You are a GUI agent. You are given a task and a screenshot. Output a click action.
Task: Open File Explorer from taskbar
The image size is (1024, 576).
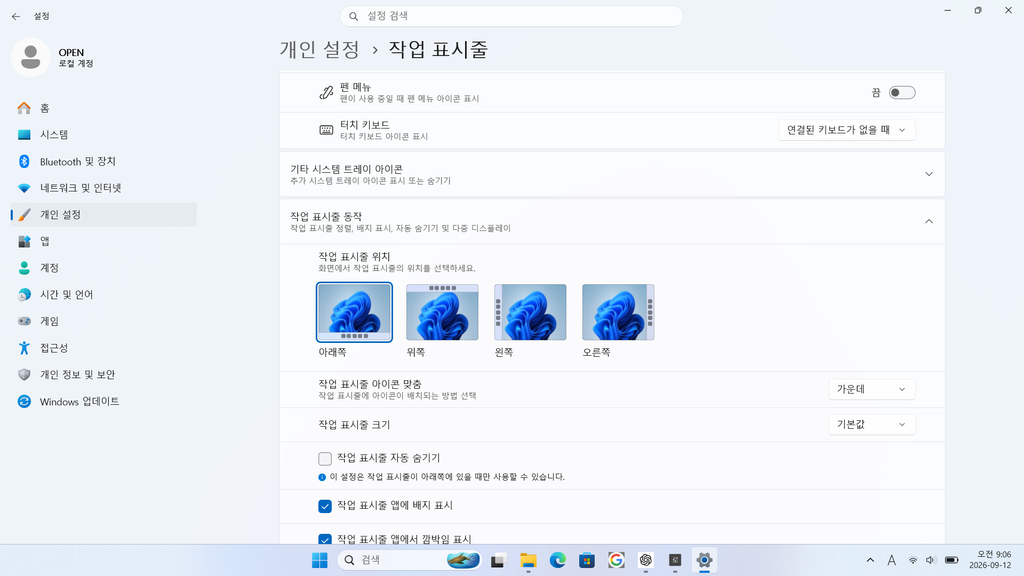tap(528, 560)
